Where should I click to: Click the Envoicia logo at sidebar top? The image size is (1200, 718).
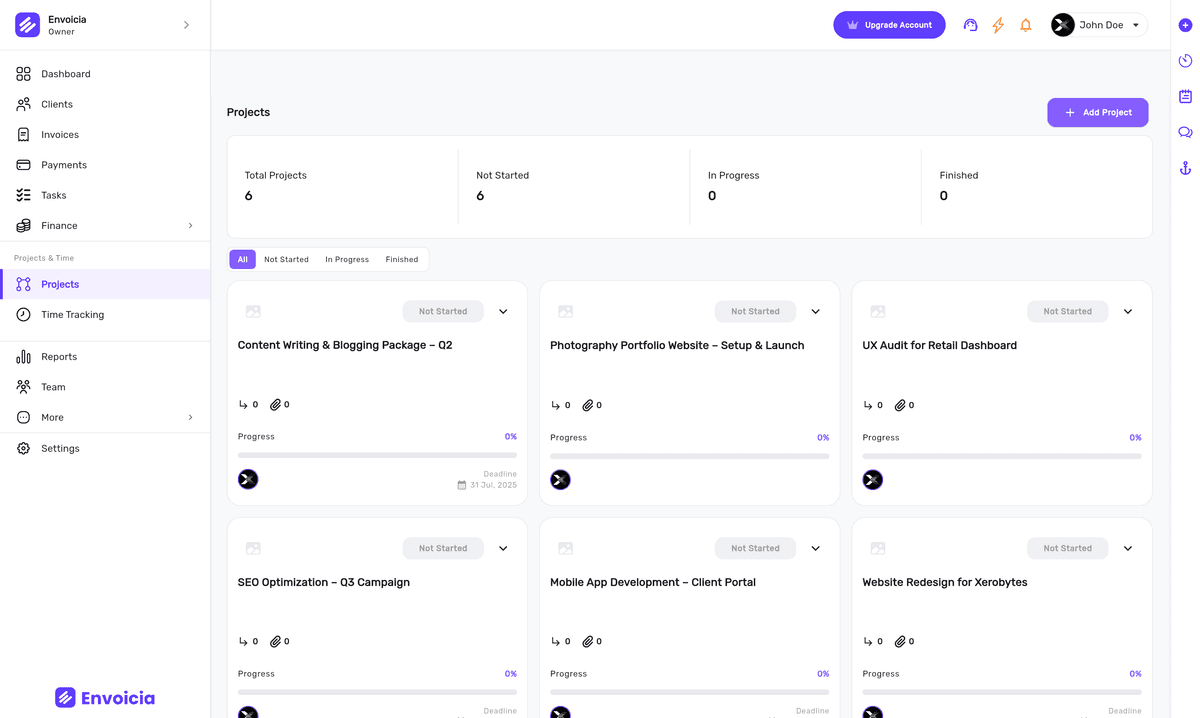click(x=27, y=23)
